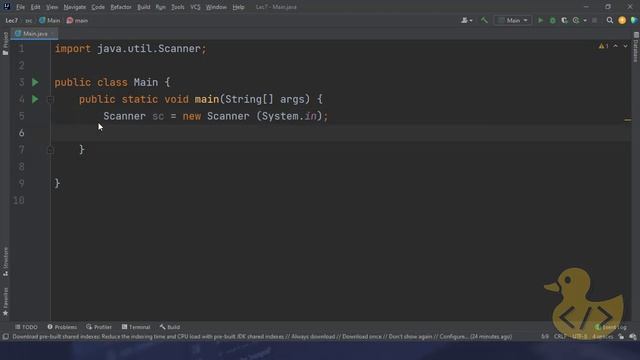Collapse the main method fold marker at line 4
Image resolution: width=640 pixels, height=360 pixels.
[51, 99]
